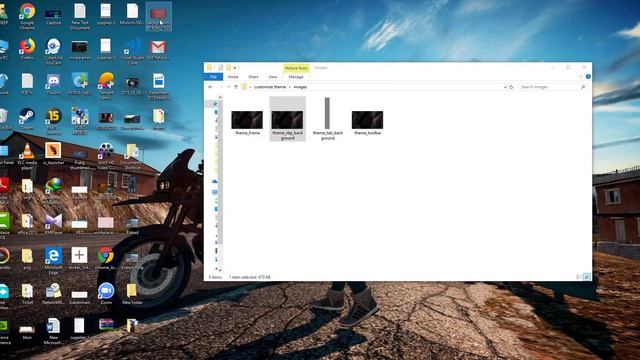
Task: Switch to the Share ribbon tab
Action: (x=253, y=77)
